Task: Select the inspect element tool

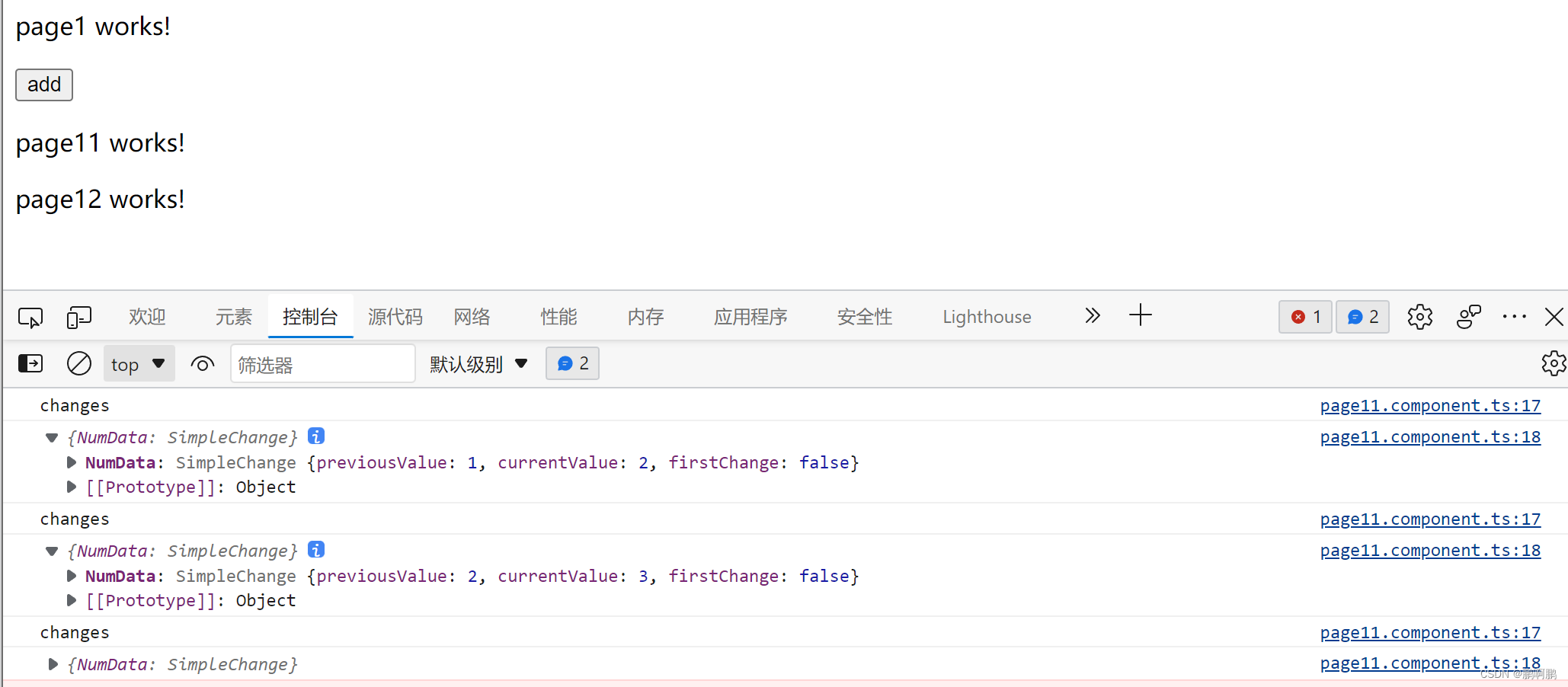Action: (x=30, y=317)
